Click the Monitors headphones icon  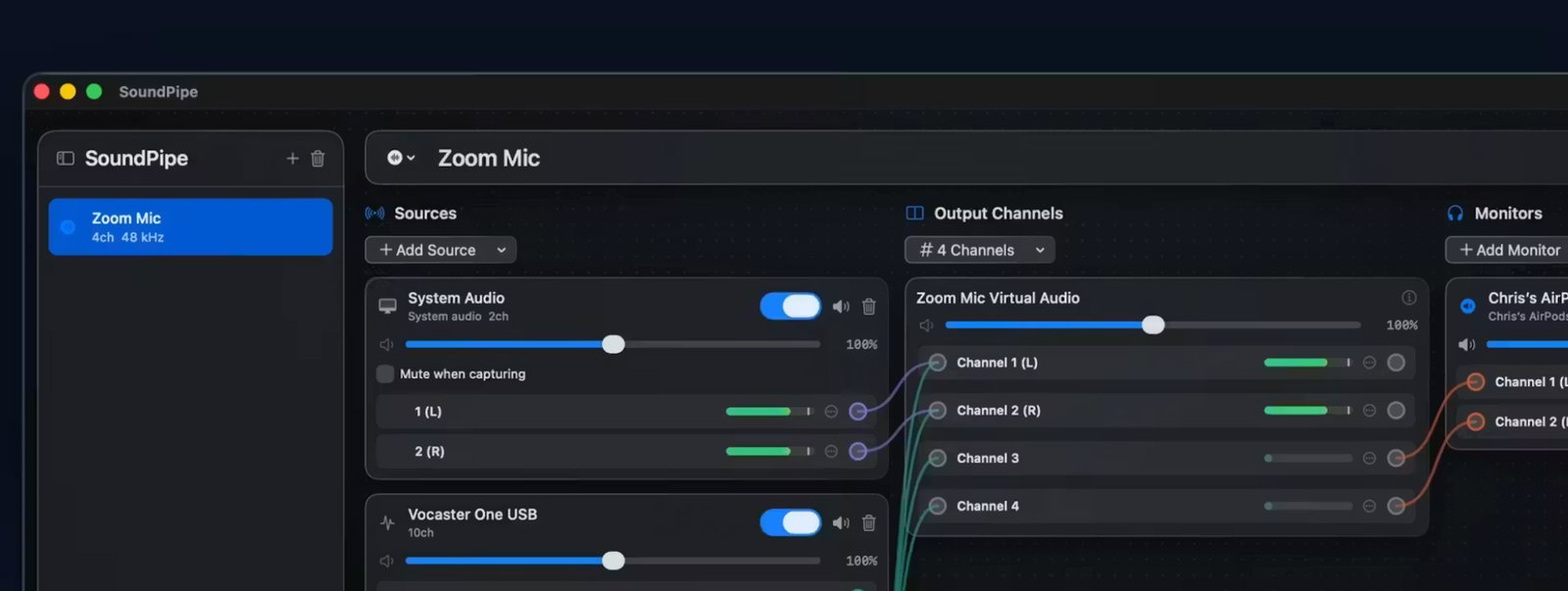(x=1455, y=213)
